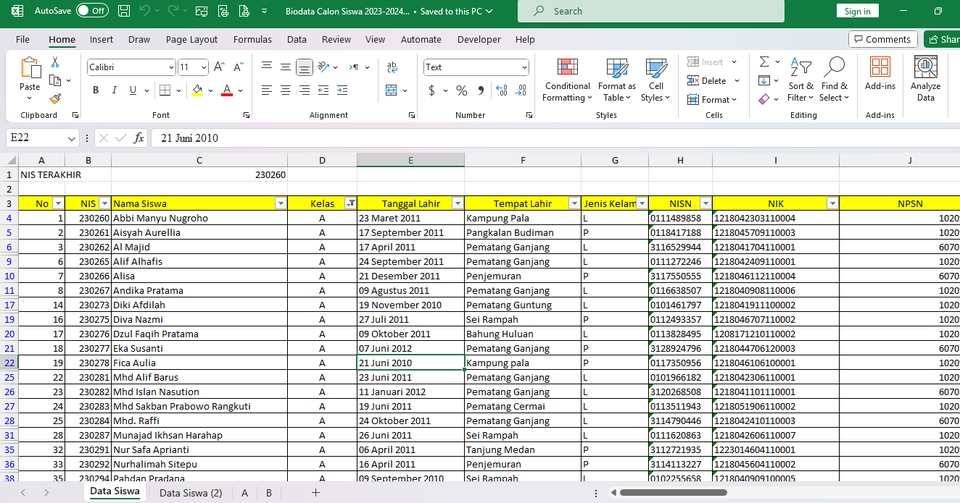
Task: Apply the red Font Color
Action: 227,91
